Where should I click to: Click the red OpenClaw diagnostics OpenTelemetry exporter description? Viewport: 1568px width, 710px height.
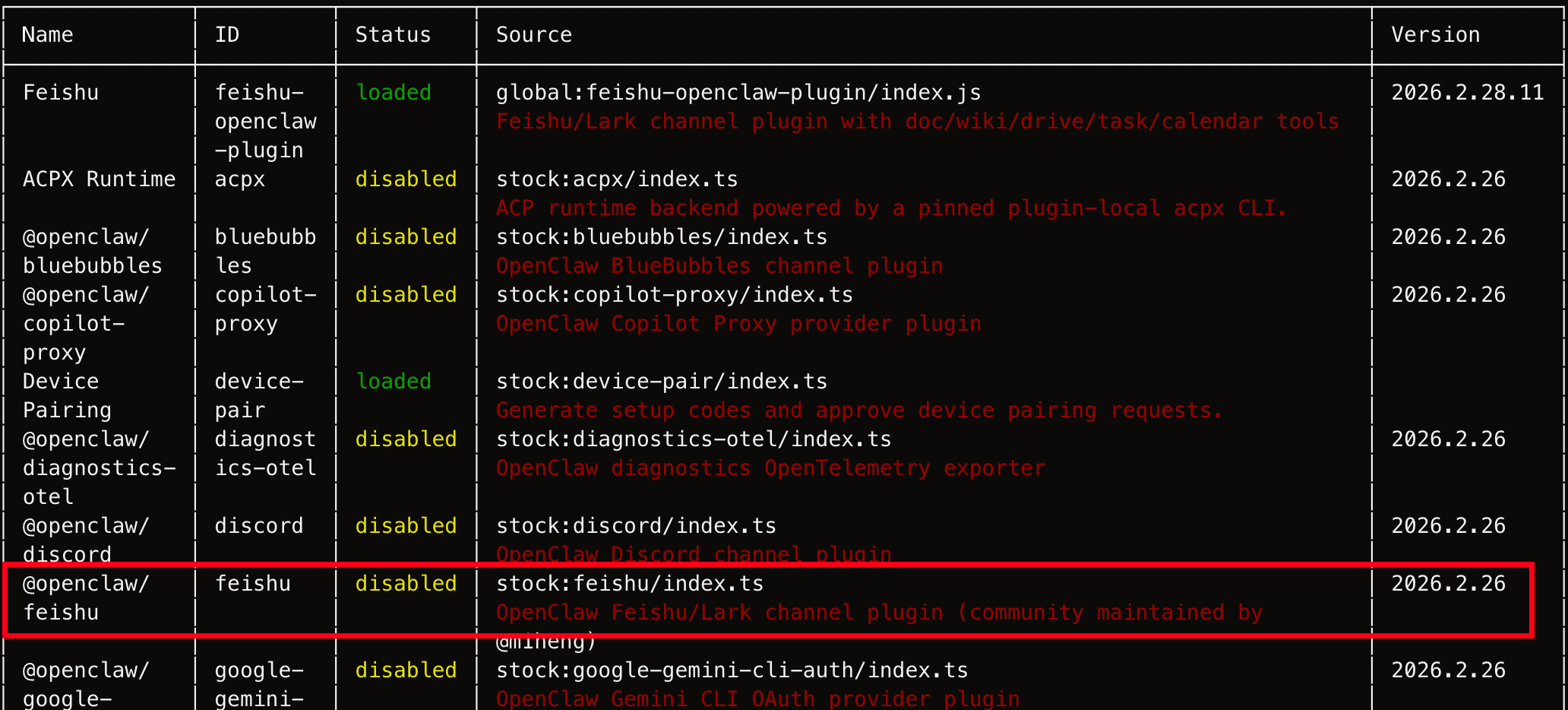(x=770, y=468)
